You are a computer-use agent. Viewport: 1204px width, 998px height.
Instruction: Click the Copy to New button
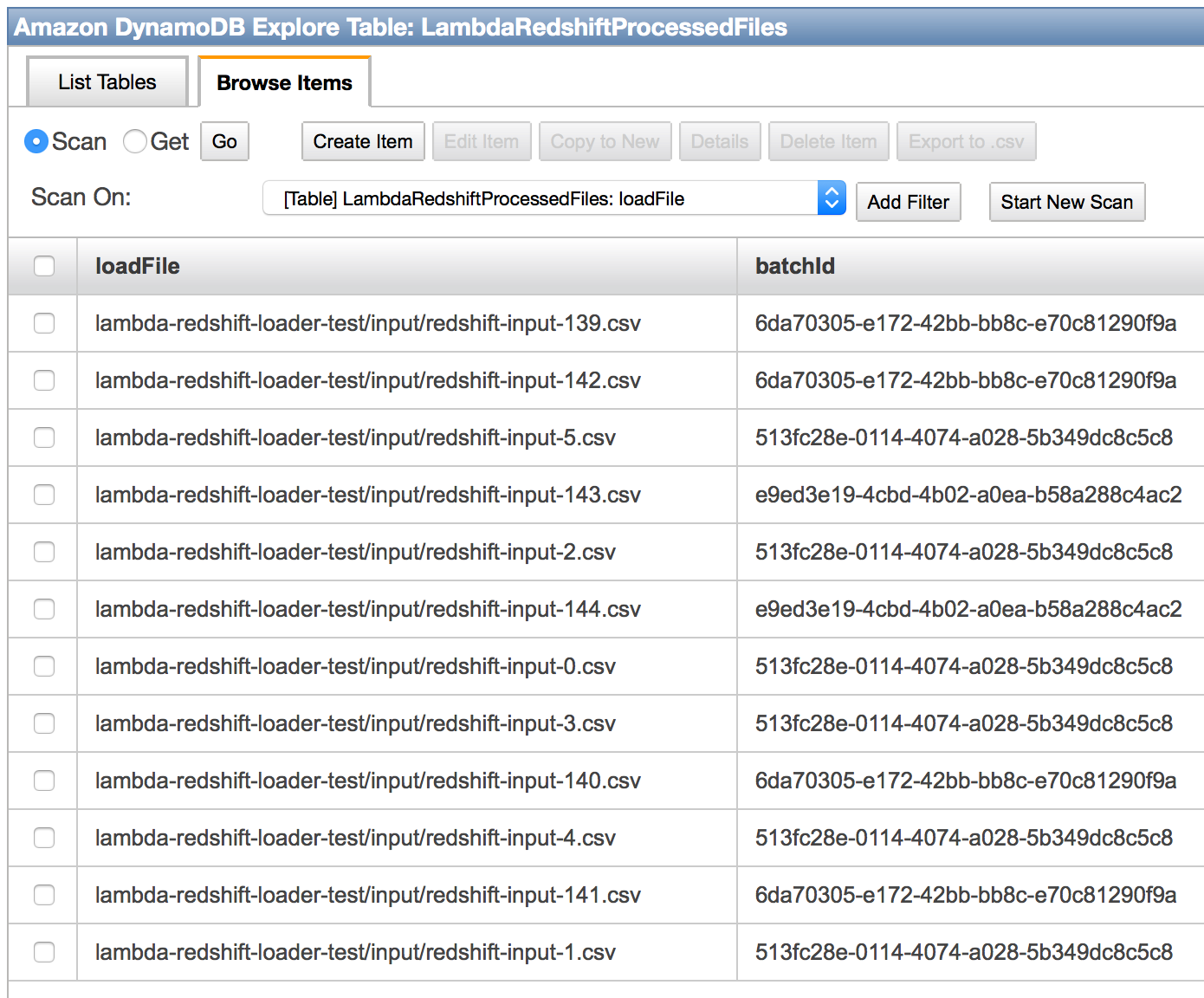pyautogui.click(x=605, y=141)
